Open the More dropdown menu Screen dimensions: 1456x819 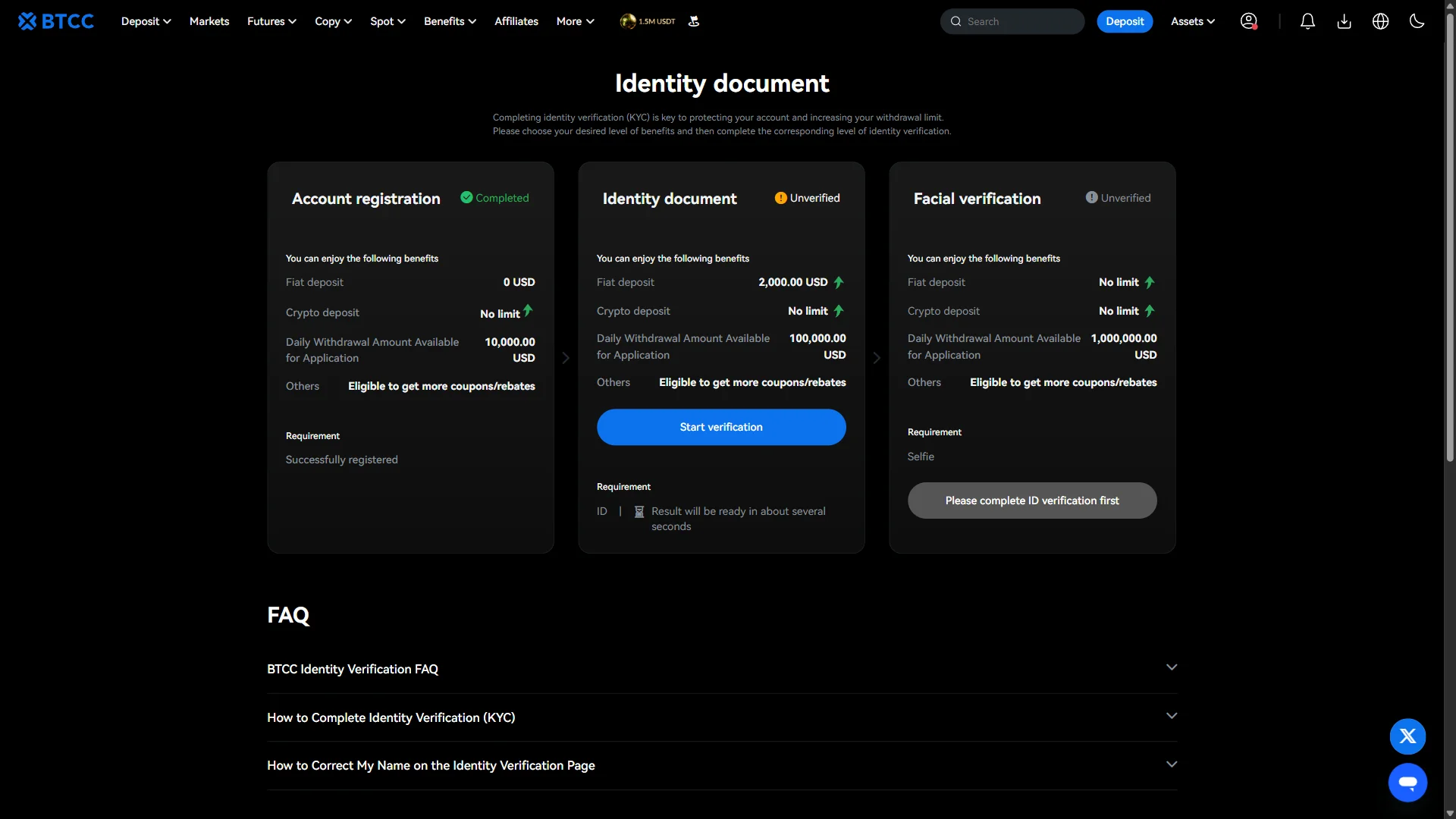tap(575, 21)
